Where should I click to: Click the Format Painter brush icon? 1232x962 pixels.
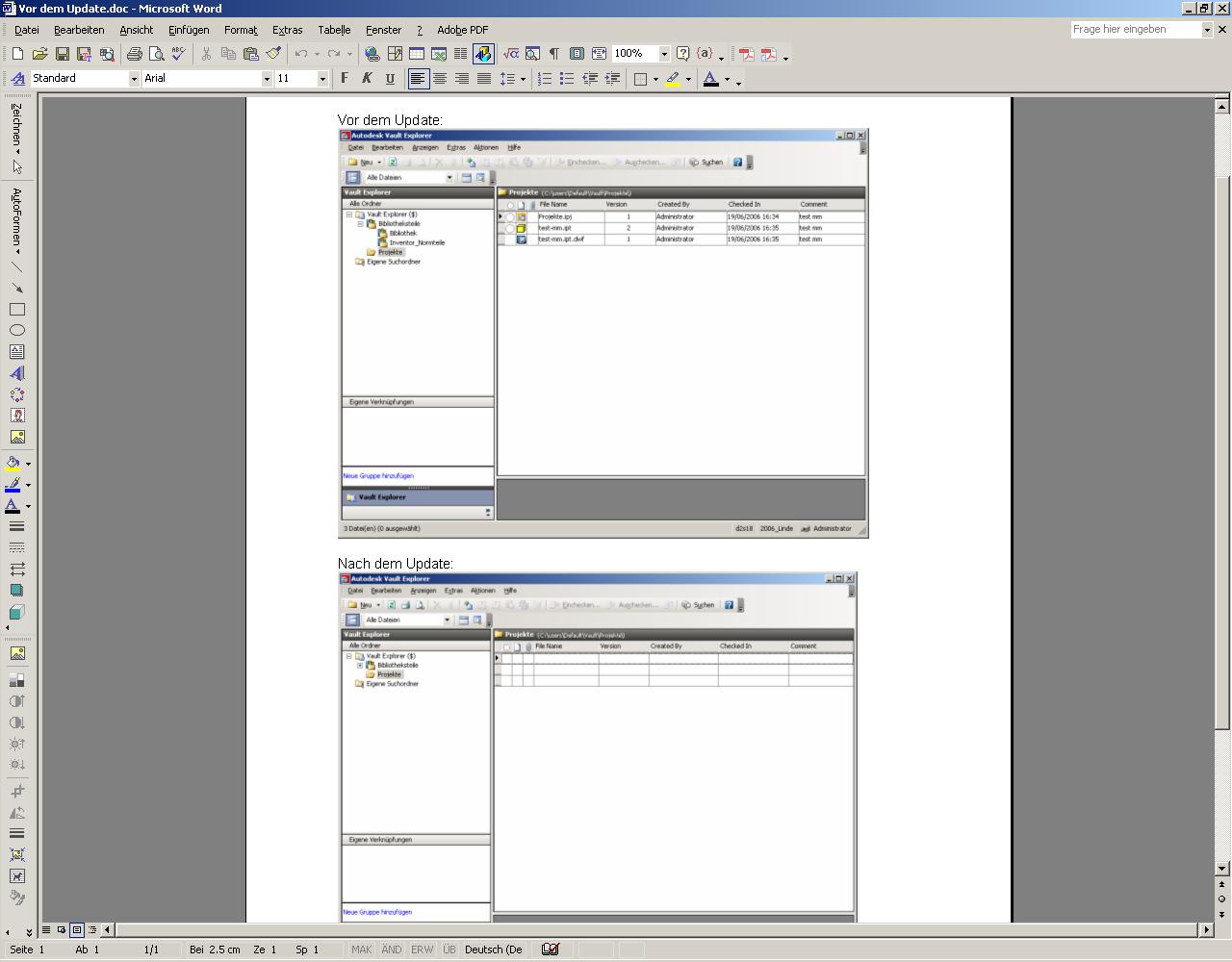[x=273, y=54]
